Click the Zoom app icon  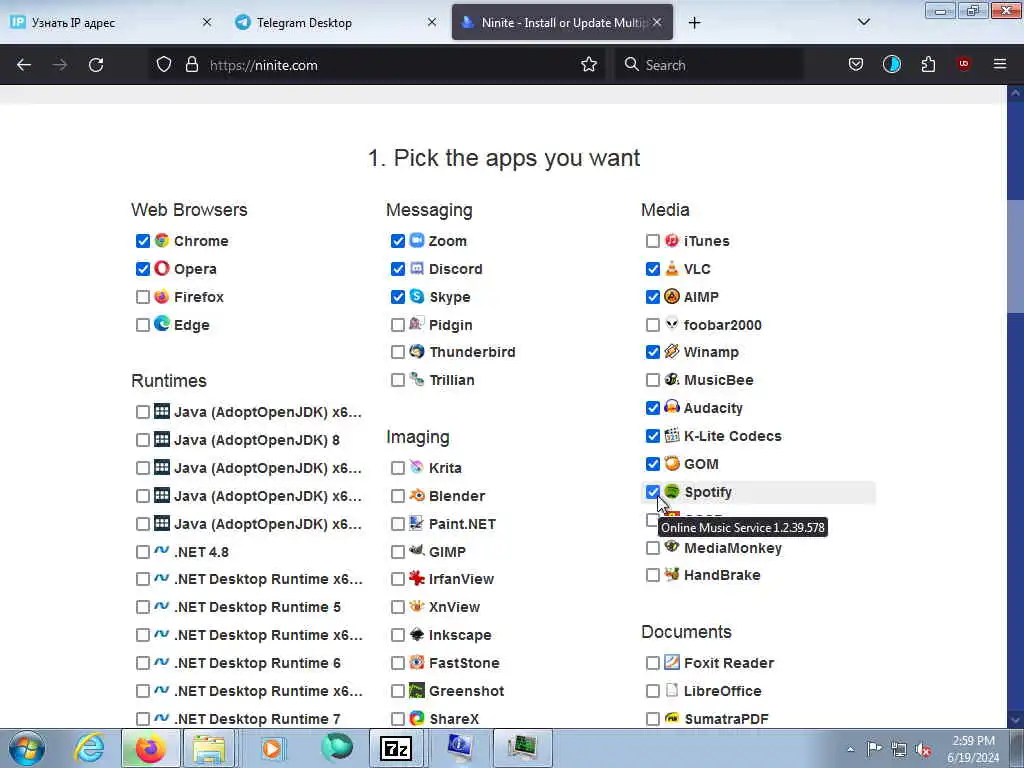tap(417, 240)
